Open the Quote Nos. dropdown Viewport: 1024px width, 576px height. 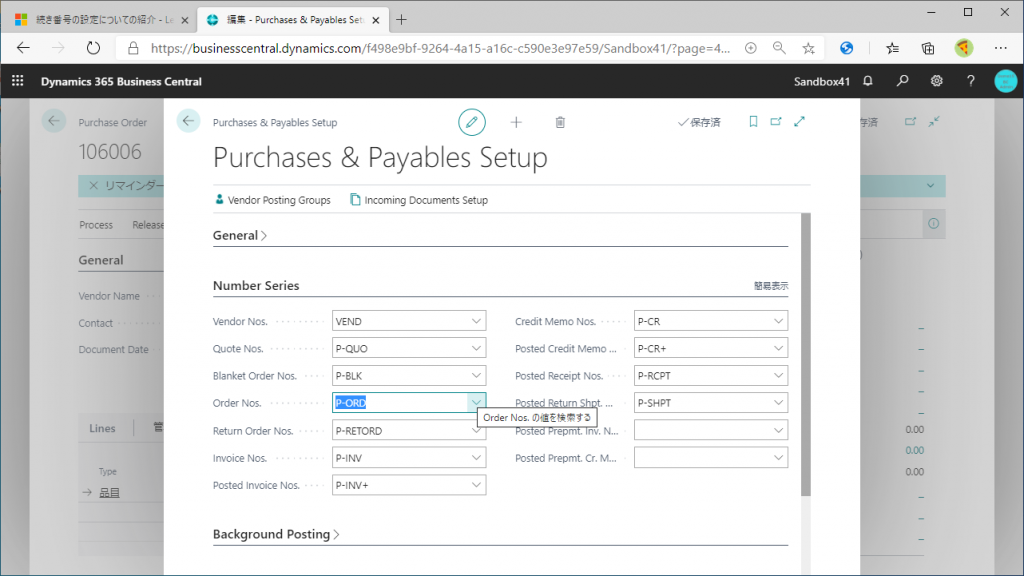[x=476, y=348]
